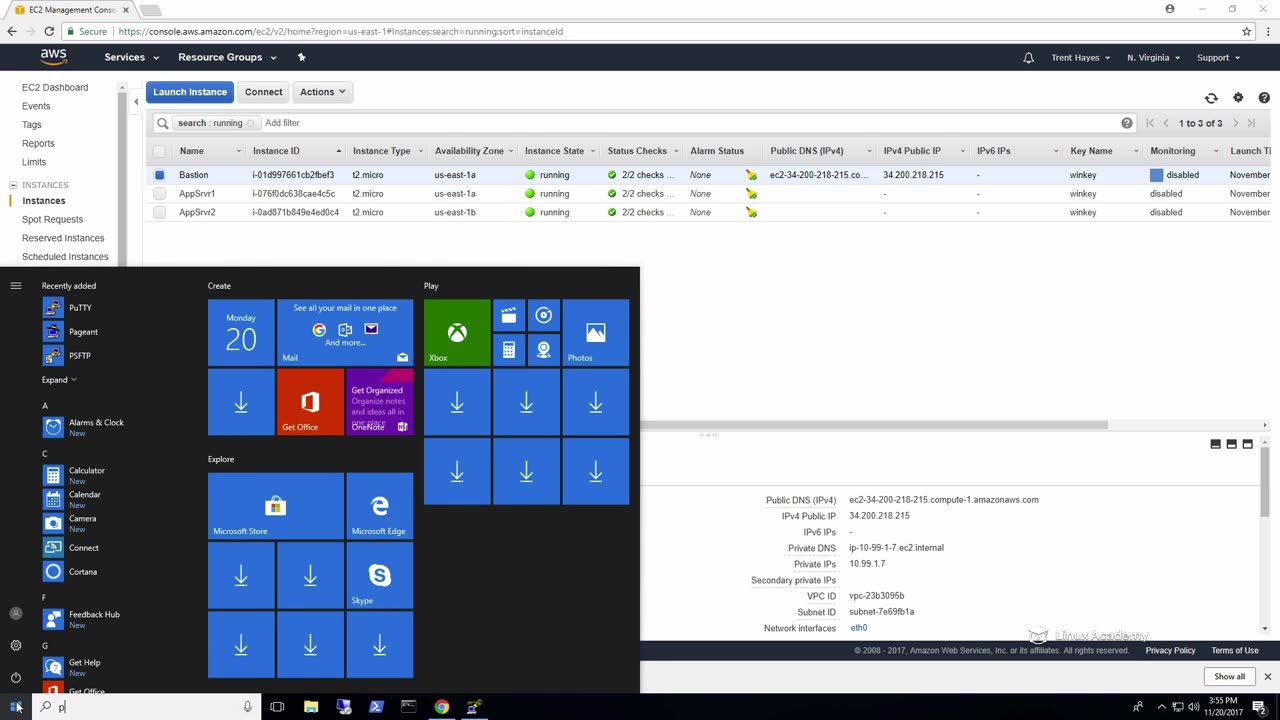The width and height of the screenshot is (1280, 720).
Task: Open the Privacy Policy link
Action: (1170, 651)
